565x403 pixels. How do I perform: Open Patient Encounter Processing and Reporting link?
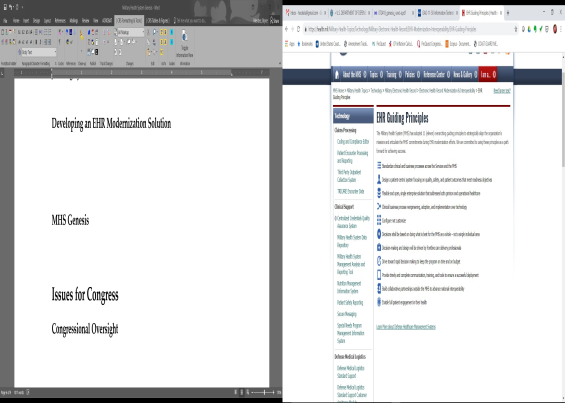pyautogui.click(x=352, y=157)
